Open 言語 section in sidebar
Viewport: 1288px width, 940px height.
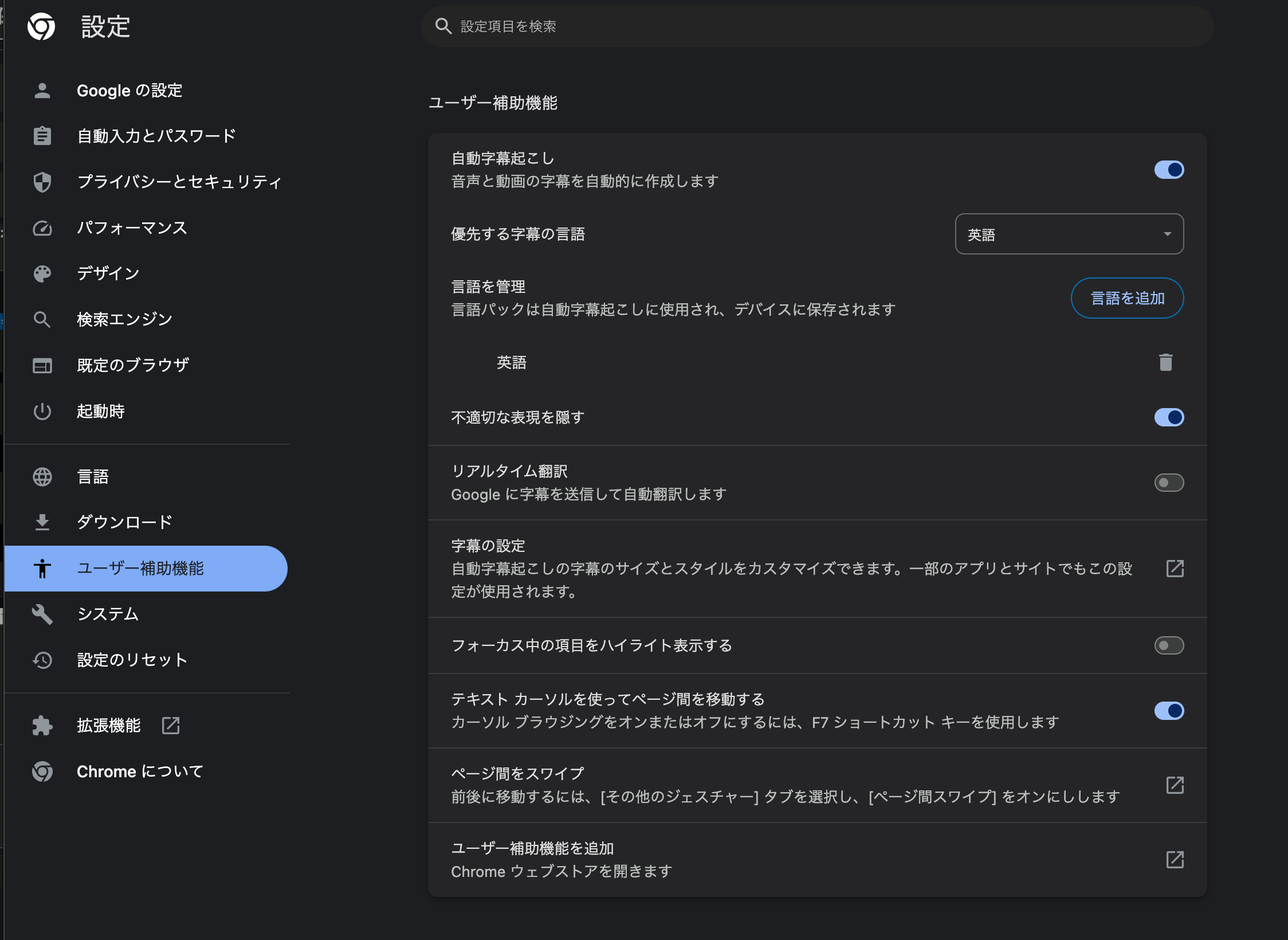click(146, 476)
